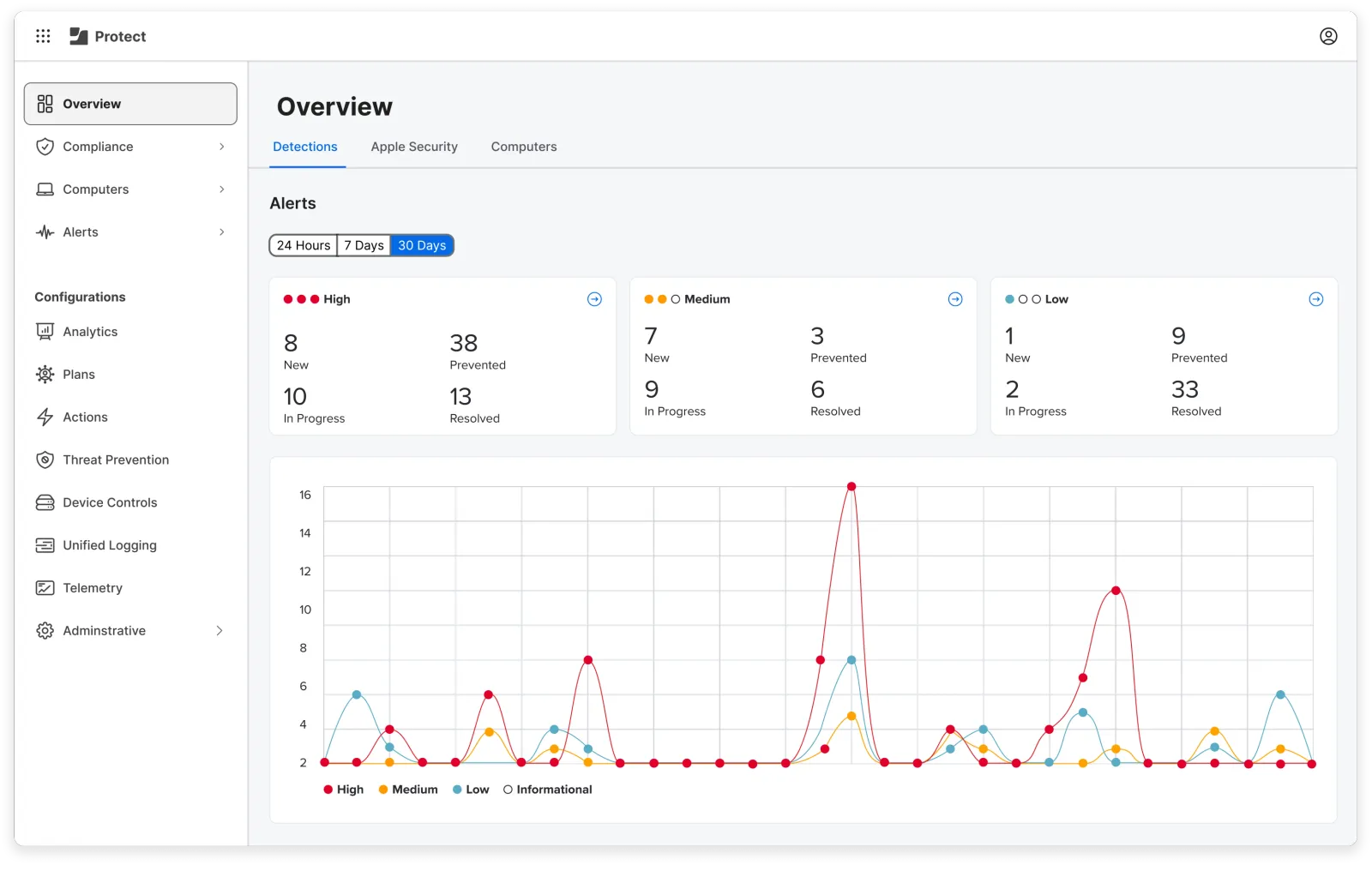Select the Plans configuration item
Viewport: 1372px width, 871px height.
[x=79, y=374]
